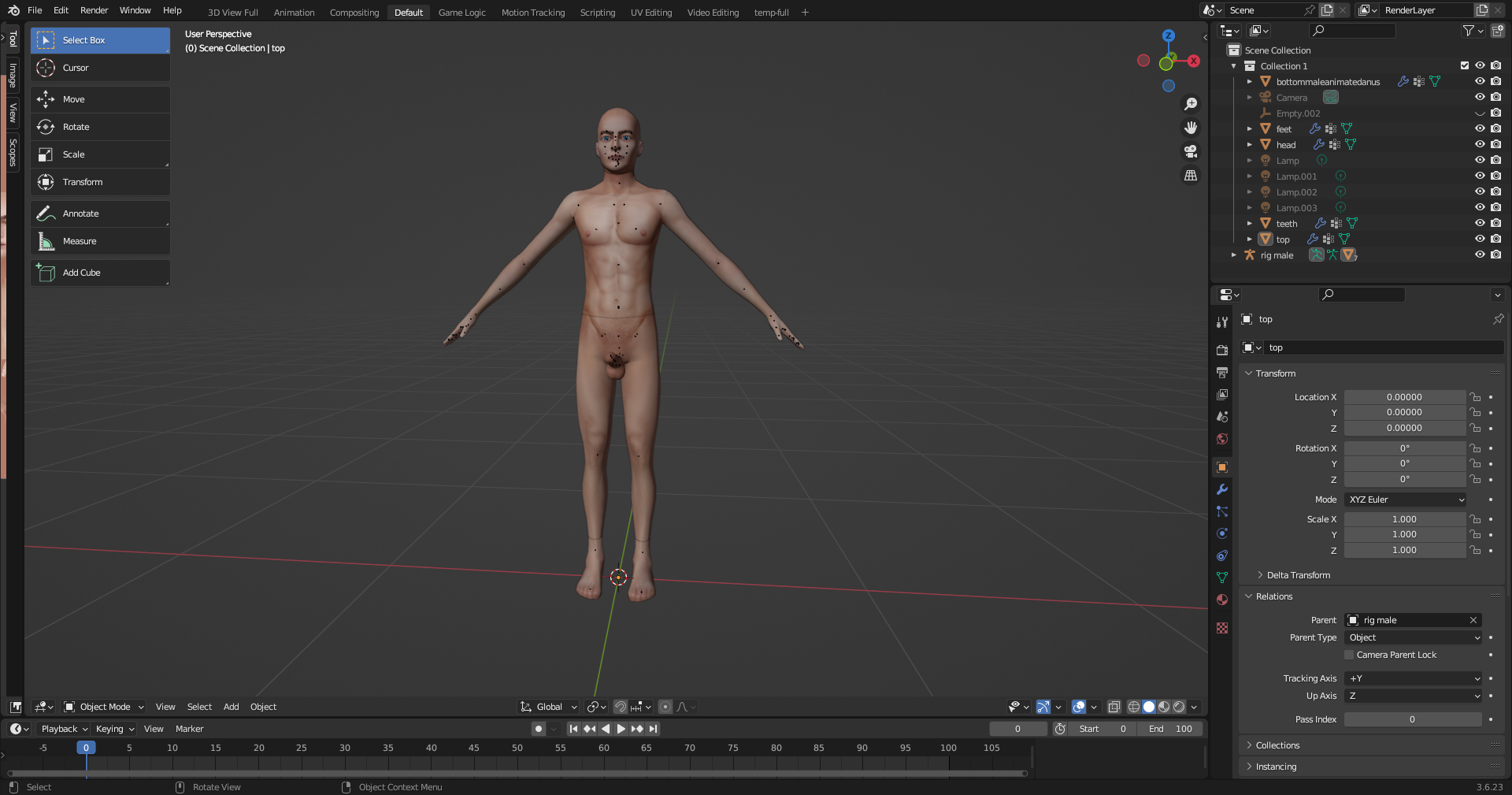This screenshot has width=1512, height=795.
Task: Click the pan view hand gizmo
Action: [x=1191, y=128]
